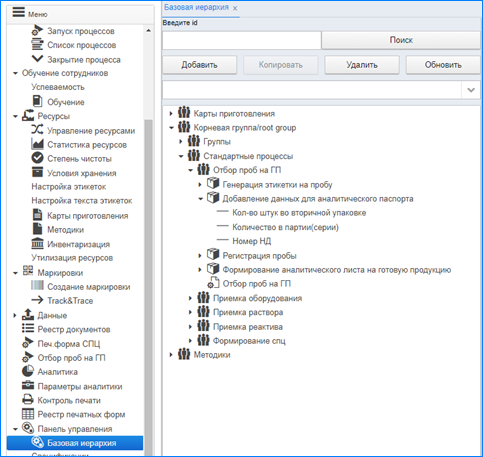Click the Степень чистоты check-circle icon
This screenshot has width=483, height=457.
coord(37,158)
